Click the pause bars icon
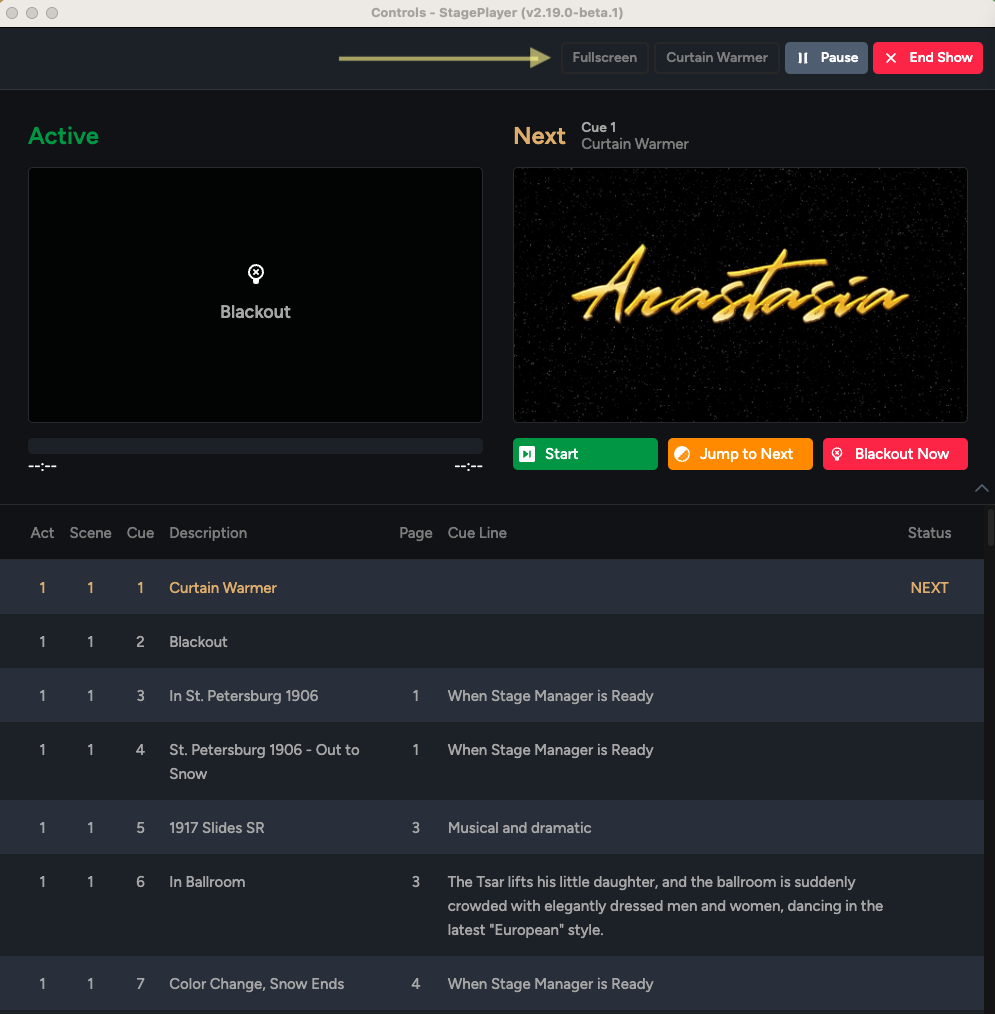 pyautogui.click(x=802, y=58)
